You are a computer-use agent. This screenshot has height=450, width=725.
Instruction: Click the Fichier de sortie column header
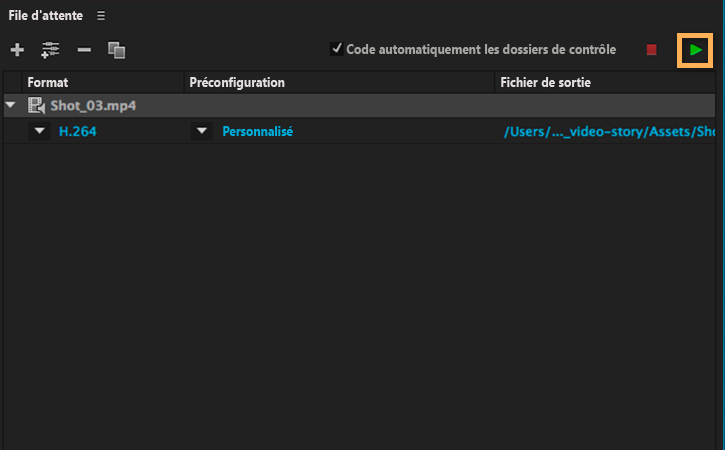tap(545, 82)
